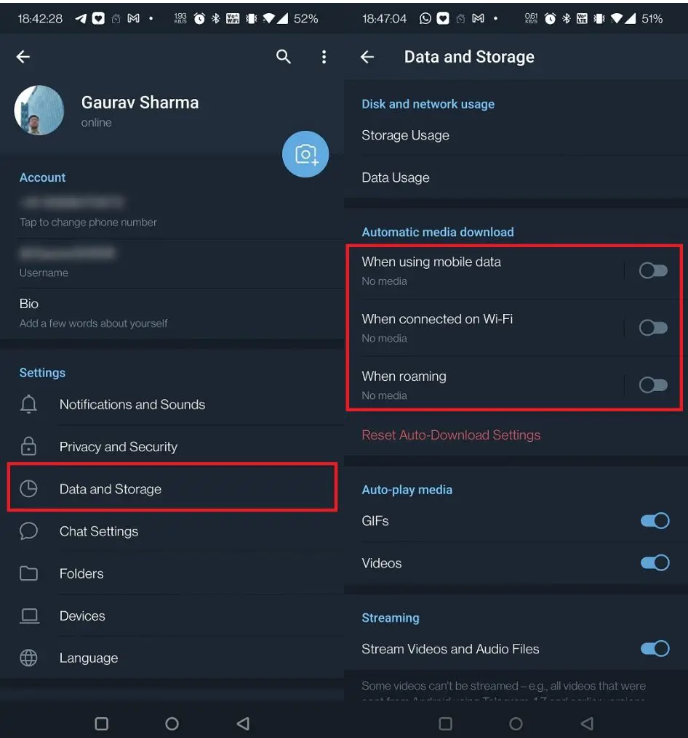This screenshot has height=738, width=688.
Task: Disable GIFs auto-play toggle
Action: [654, 521]
